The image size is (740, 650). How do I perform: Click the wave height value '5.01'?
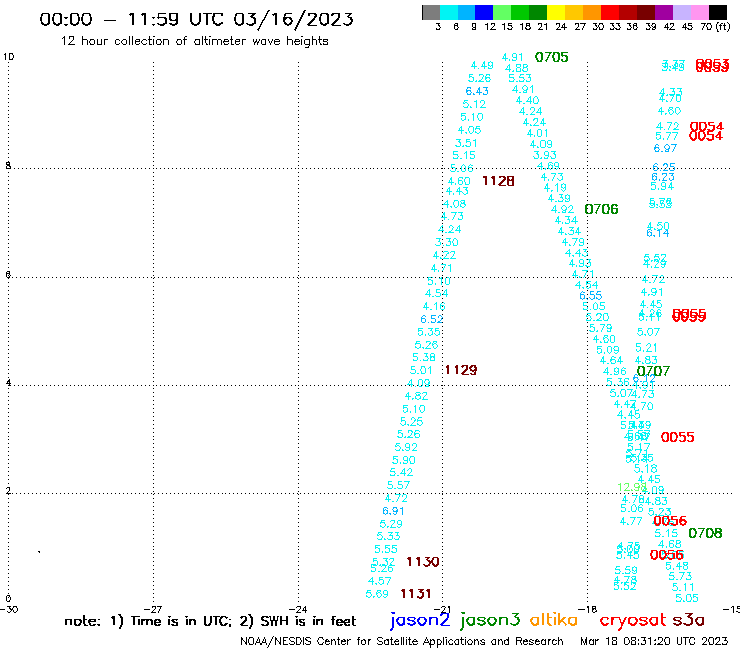pyautogui.click(x=421, y=370)
